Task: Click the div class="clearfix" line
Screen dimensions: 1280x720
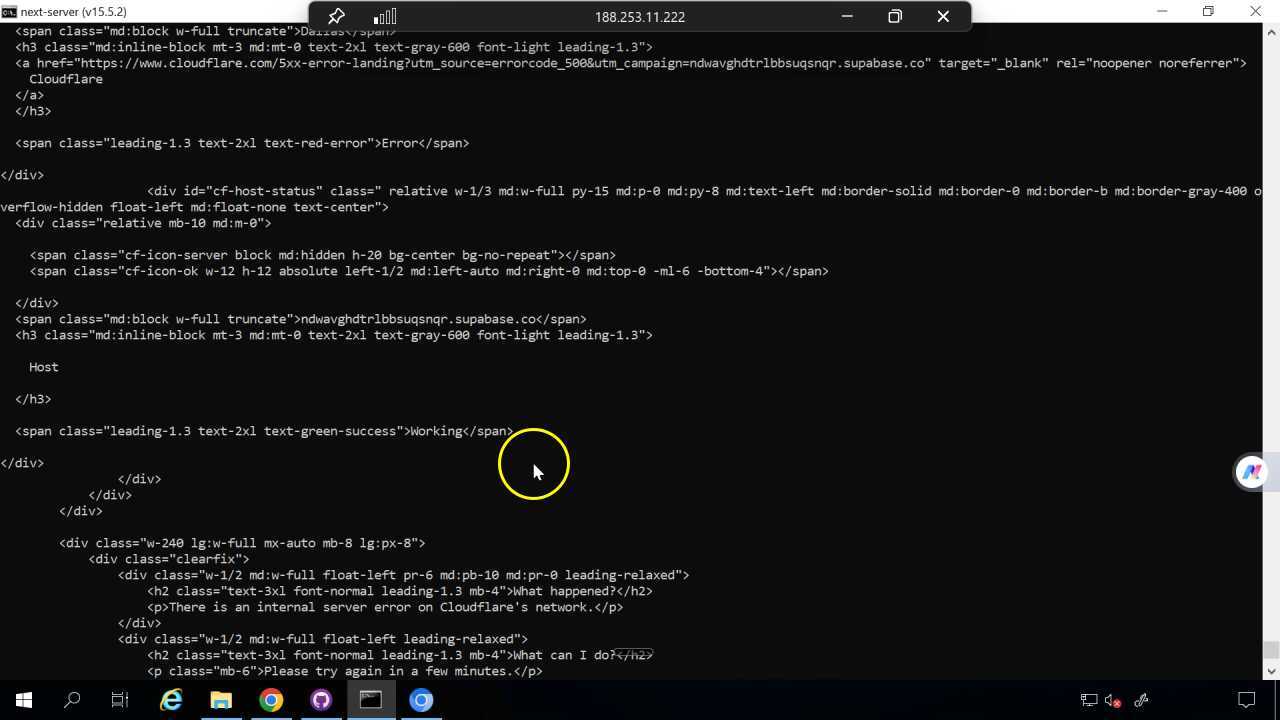Action: pos(169,559)
